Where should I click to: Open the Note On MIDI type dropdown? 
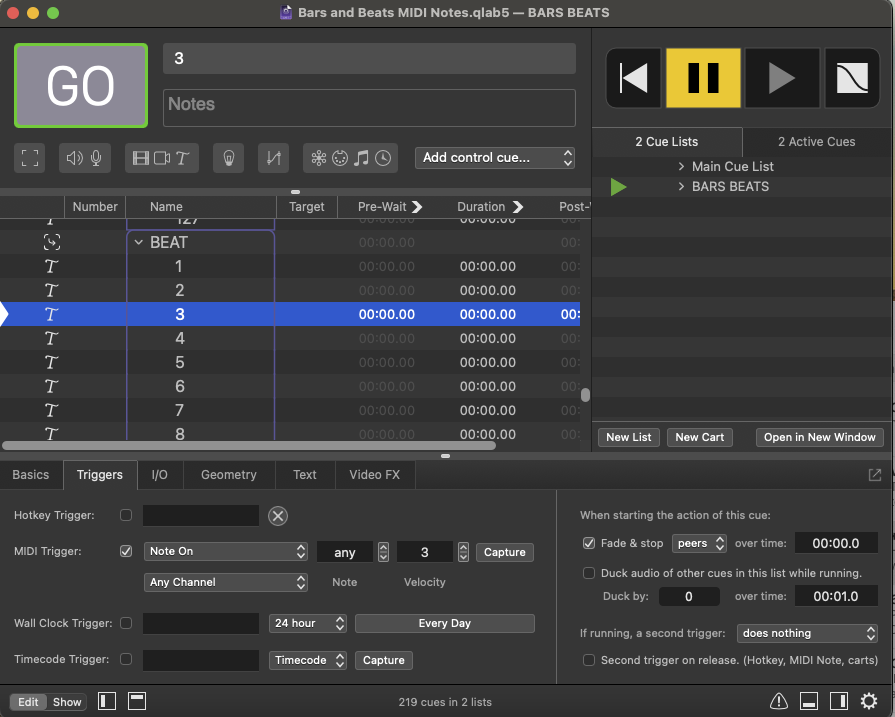coord(226,552)
